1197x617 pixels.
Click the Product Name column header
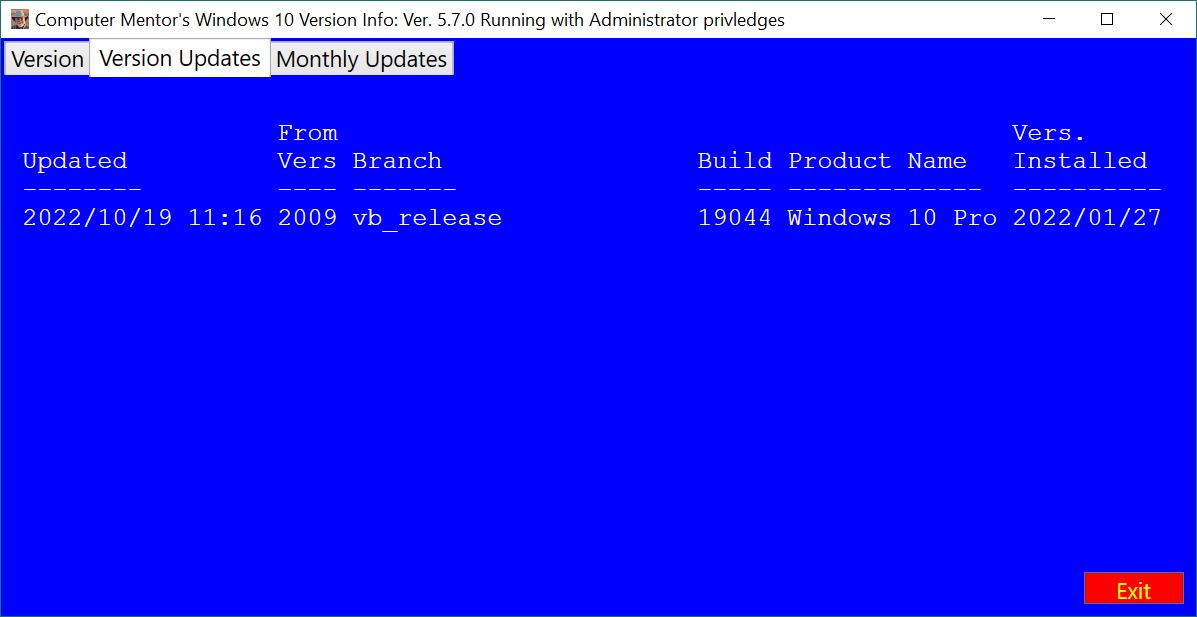pos(877,161)
